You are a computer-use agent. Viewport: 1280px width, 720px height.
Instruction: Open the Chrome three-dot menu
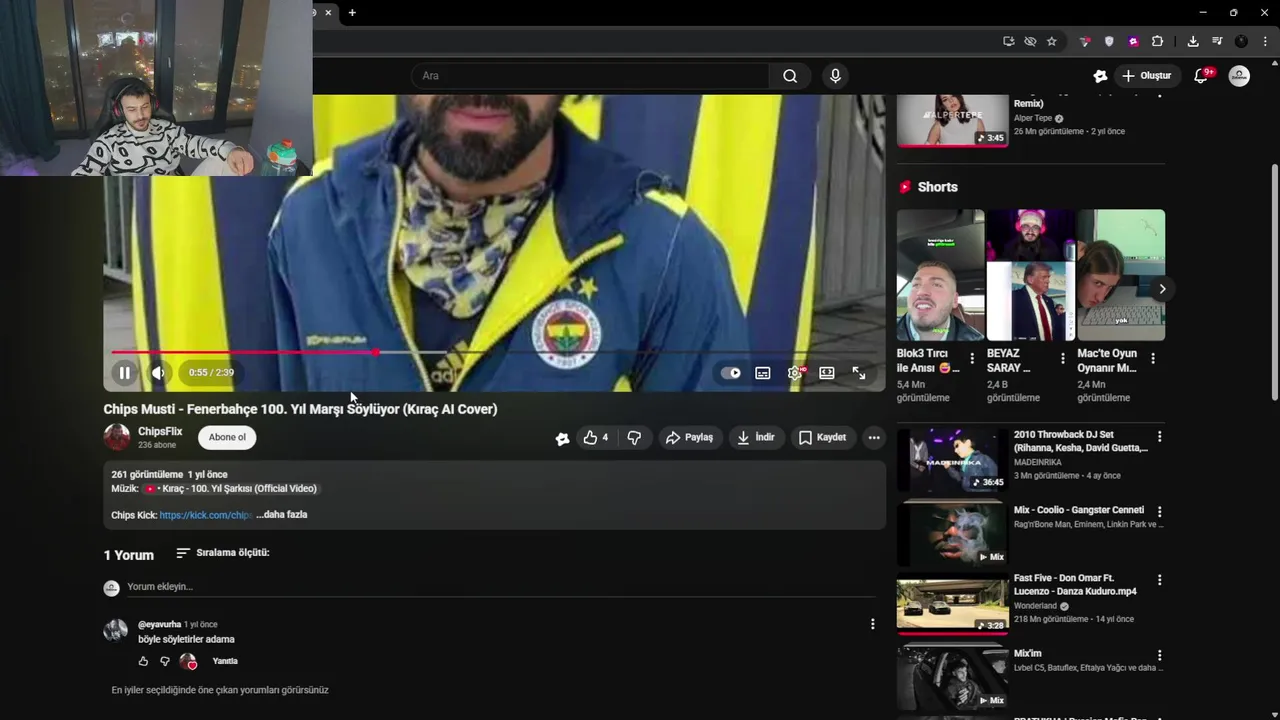(1265, 41)
